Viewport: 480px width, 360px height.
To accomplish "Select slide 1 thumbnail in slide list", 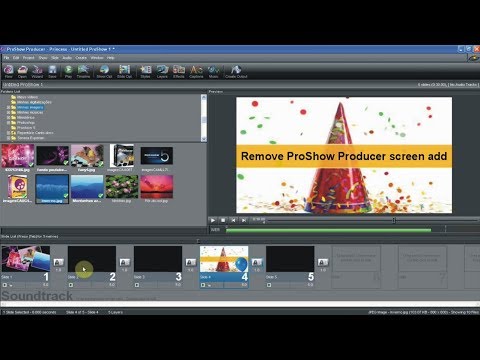I will 26,259.
